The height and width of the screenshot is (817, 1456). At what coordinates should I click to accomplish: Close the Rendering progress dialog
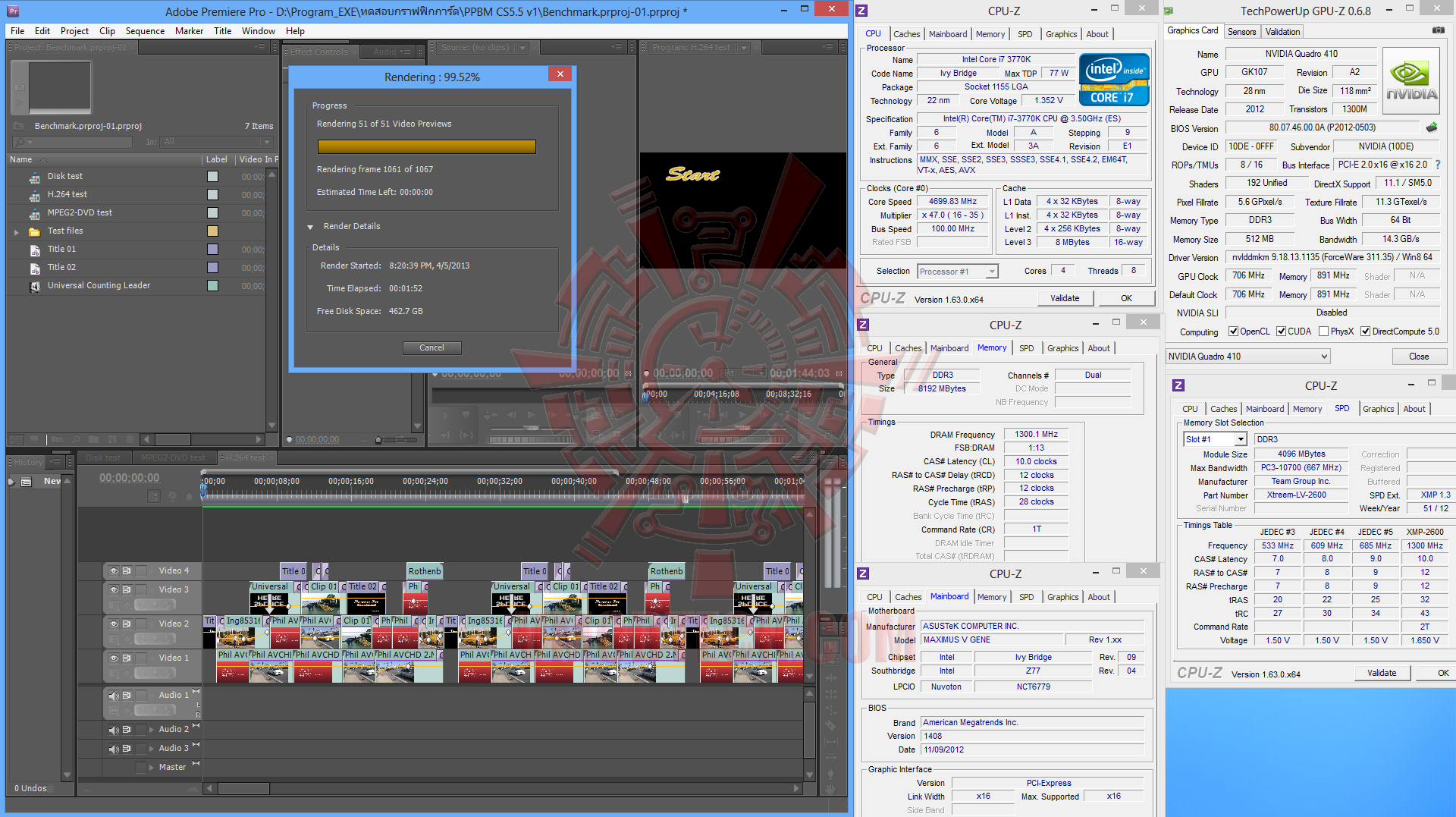(560, 74)
